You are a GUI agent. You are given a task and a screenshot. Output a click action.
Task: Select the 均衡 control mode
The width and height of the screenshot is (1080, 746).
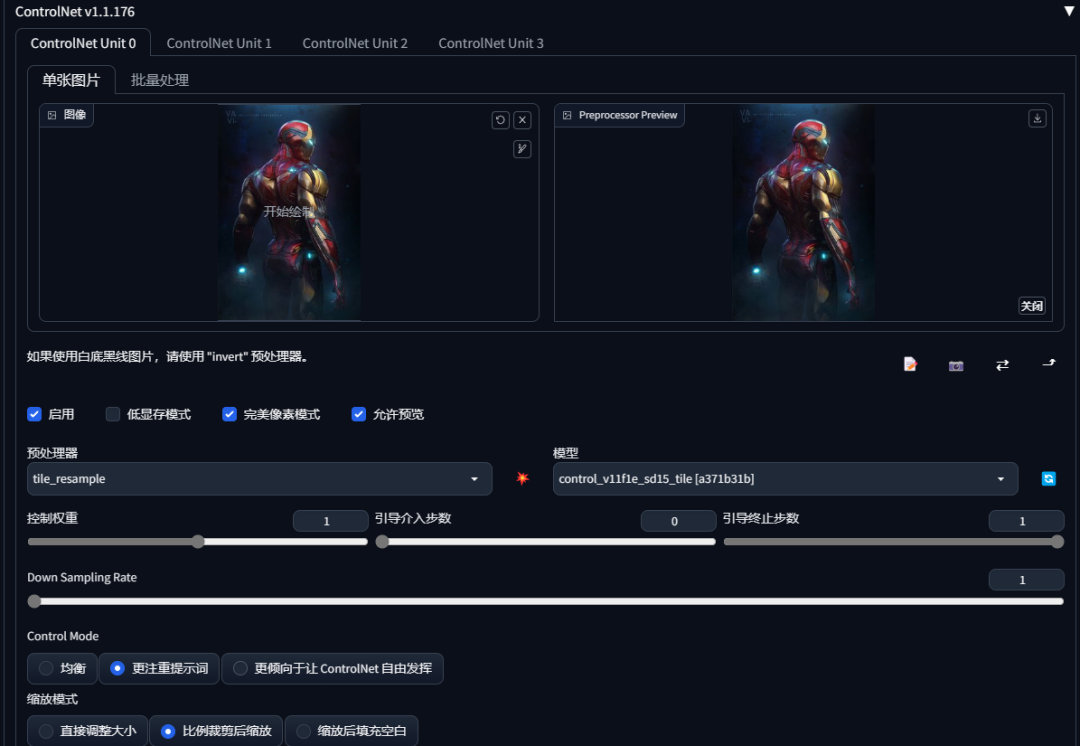[x=62, y=669]
